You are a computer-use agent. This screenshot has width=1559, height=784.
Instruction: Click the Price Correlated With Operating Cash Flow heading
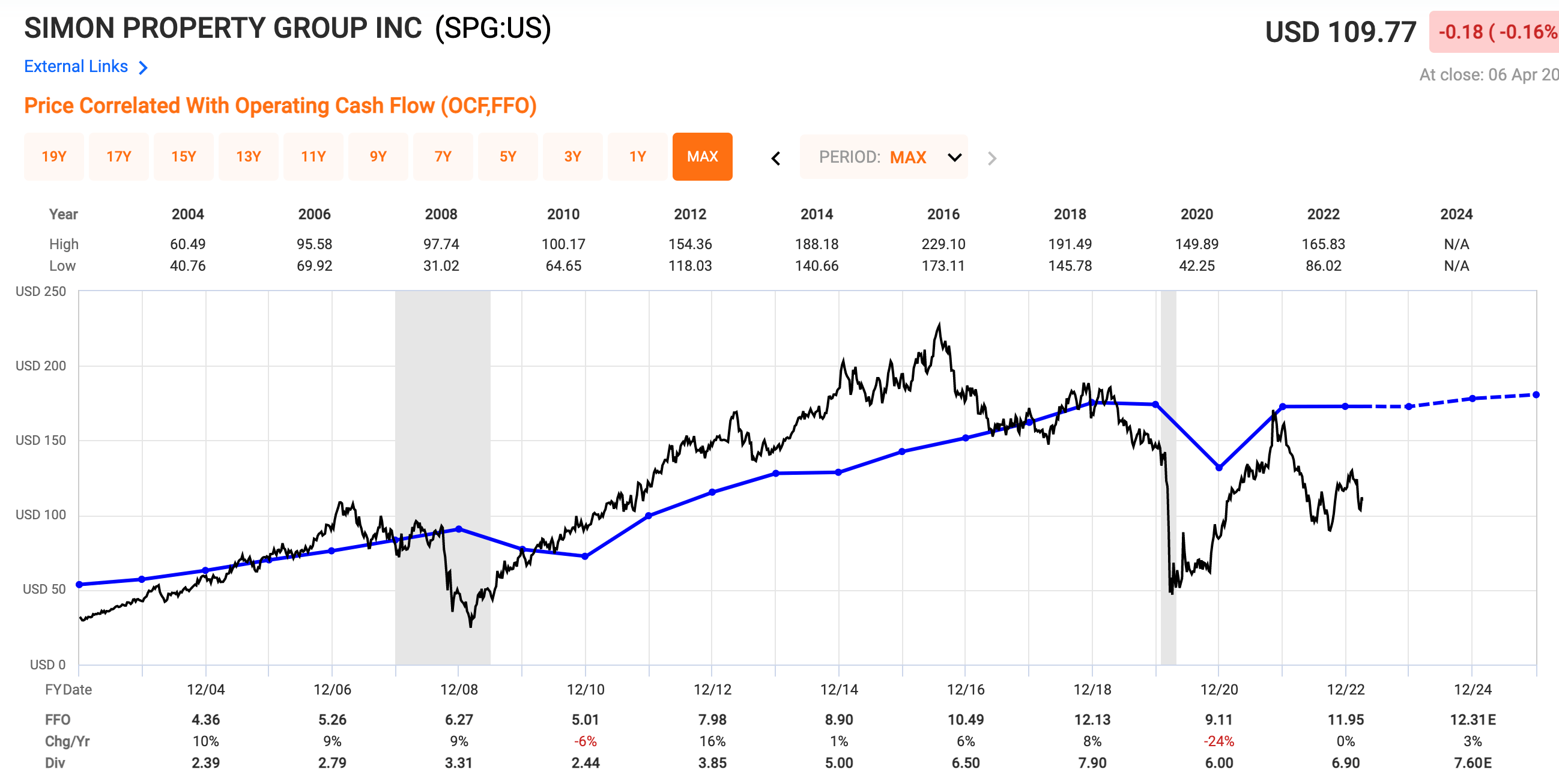click(x=280, y=106)
